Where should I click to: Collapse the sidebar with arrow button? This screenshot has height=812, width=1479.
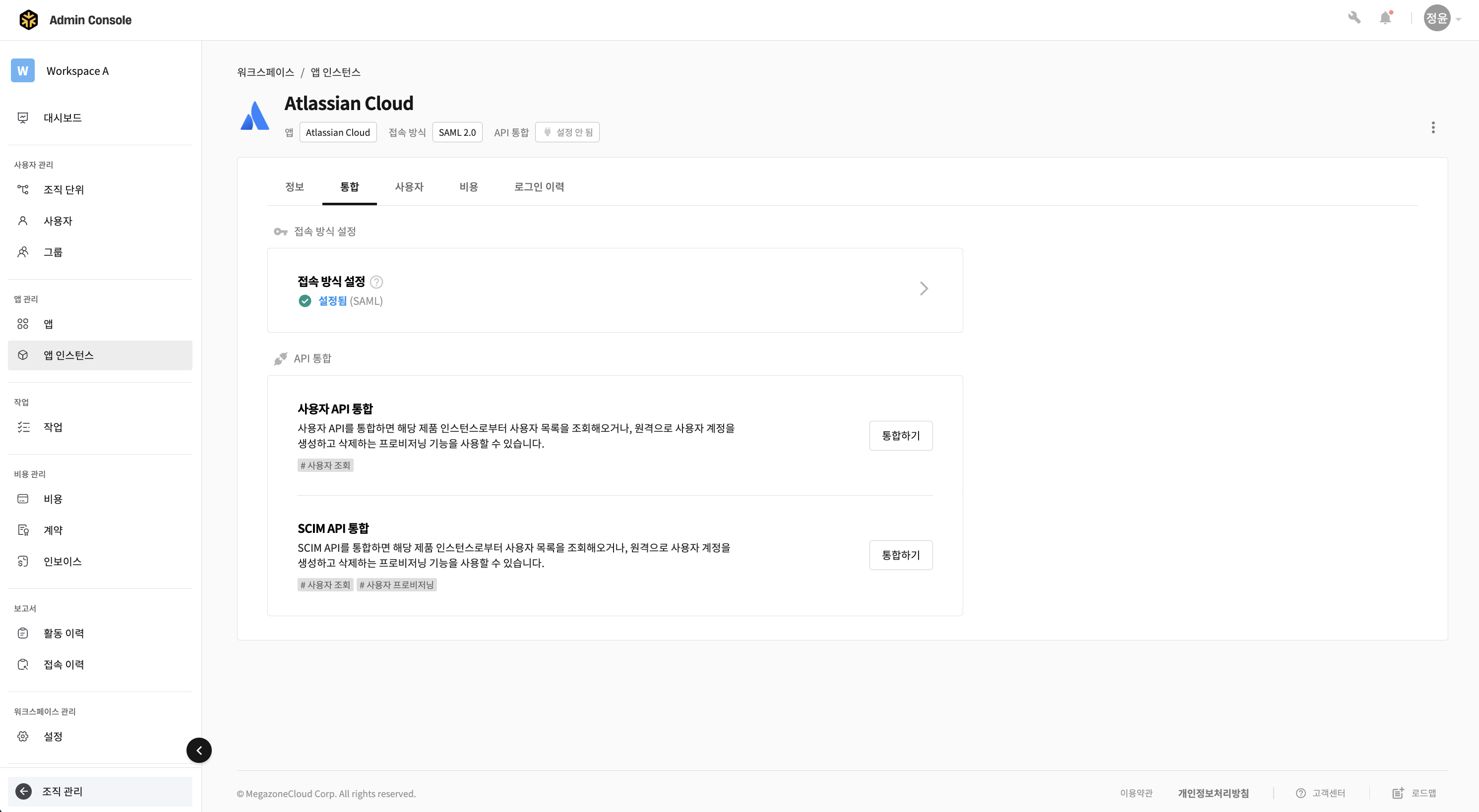[x=199, y=750]
